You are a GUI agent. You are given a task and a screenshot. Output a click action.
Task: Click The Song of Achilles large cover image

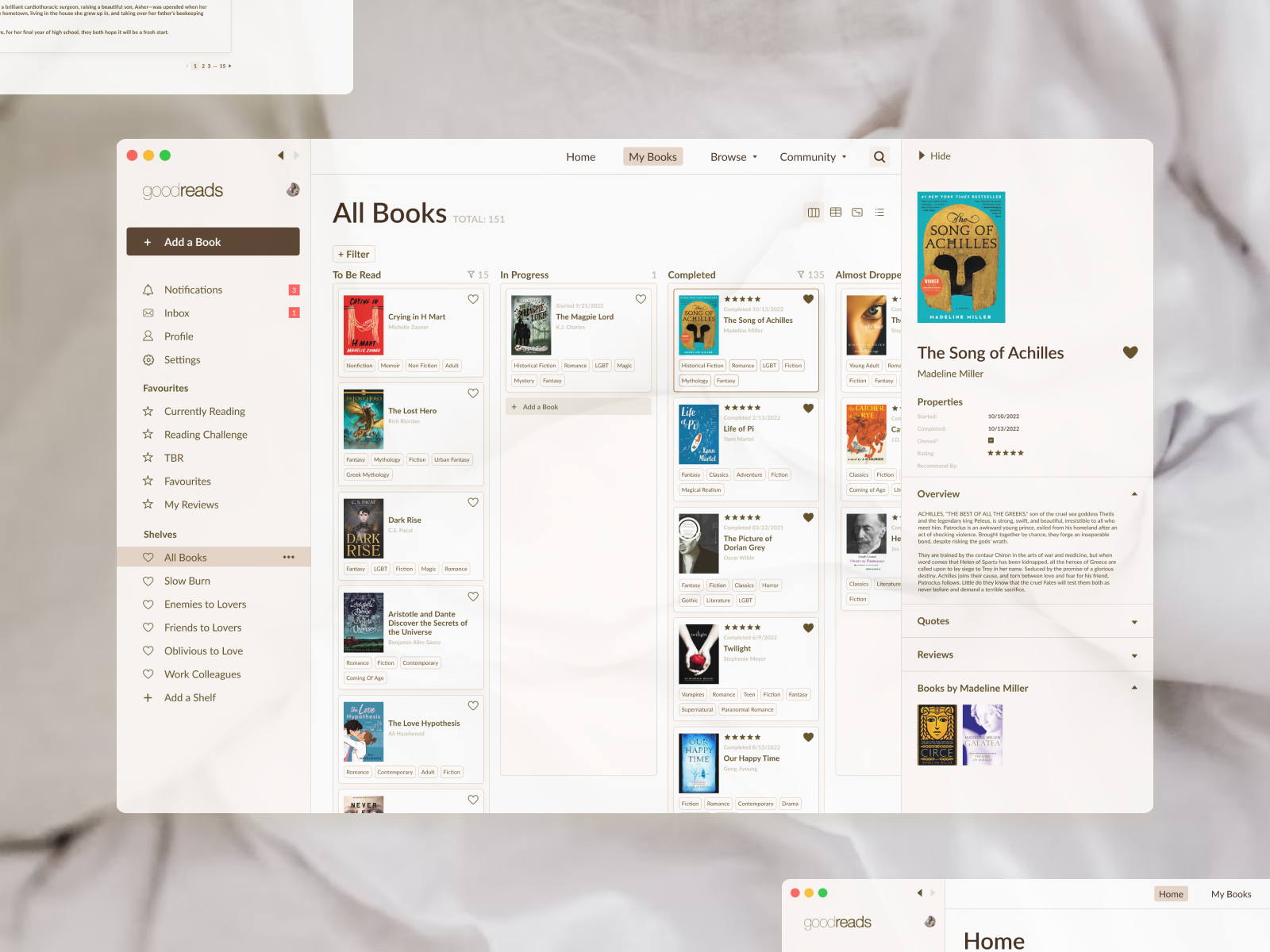pos(961,257)
